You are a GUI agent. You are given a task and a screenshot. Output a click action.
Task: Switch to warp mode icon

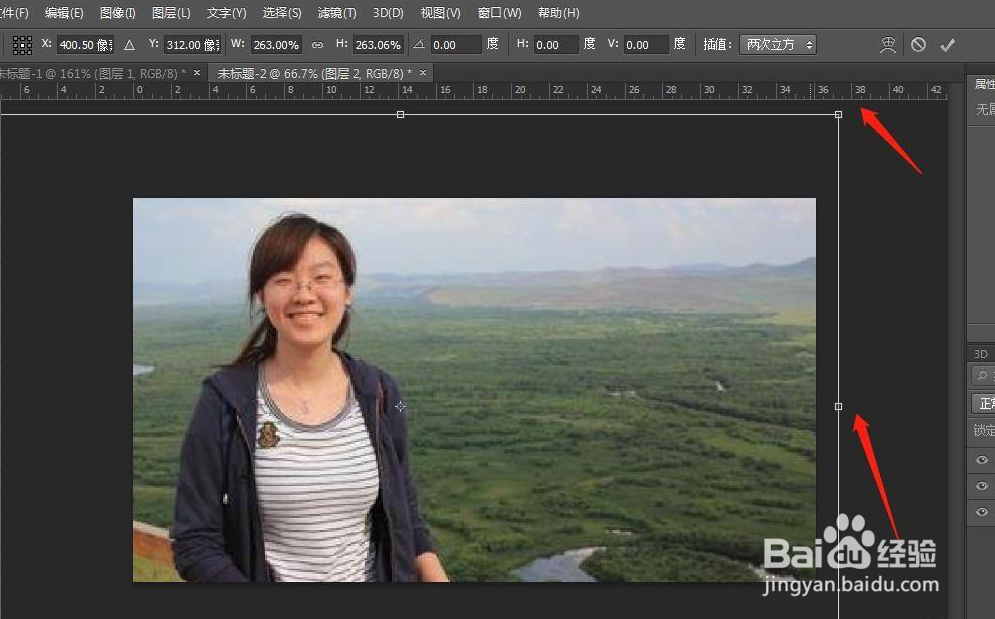coord(888,44)
